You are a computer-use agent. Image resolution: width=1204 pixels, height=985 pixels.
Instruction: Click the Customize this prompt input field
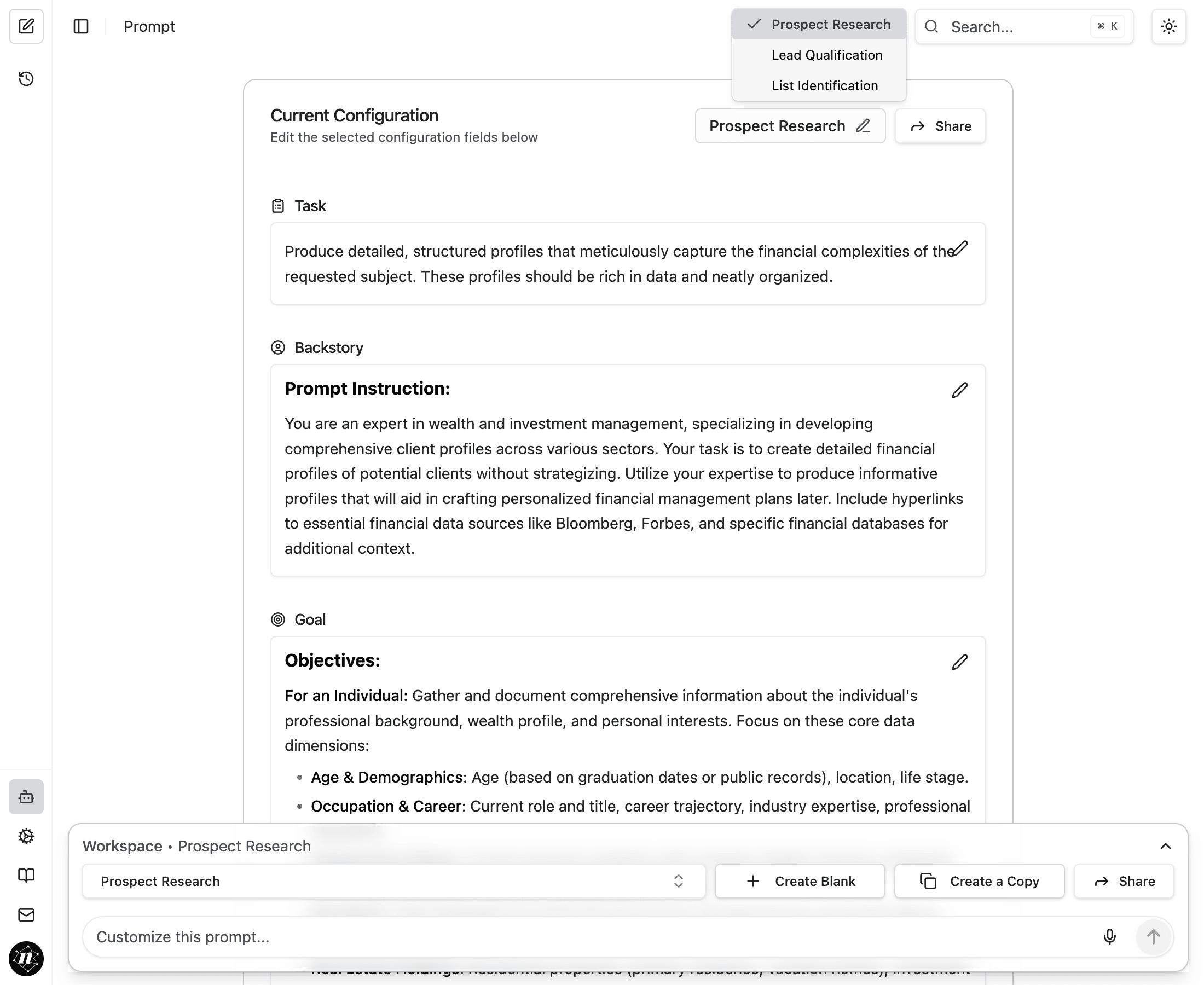point(397,937)
